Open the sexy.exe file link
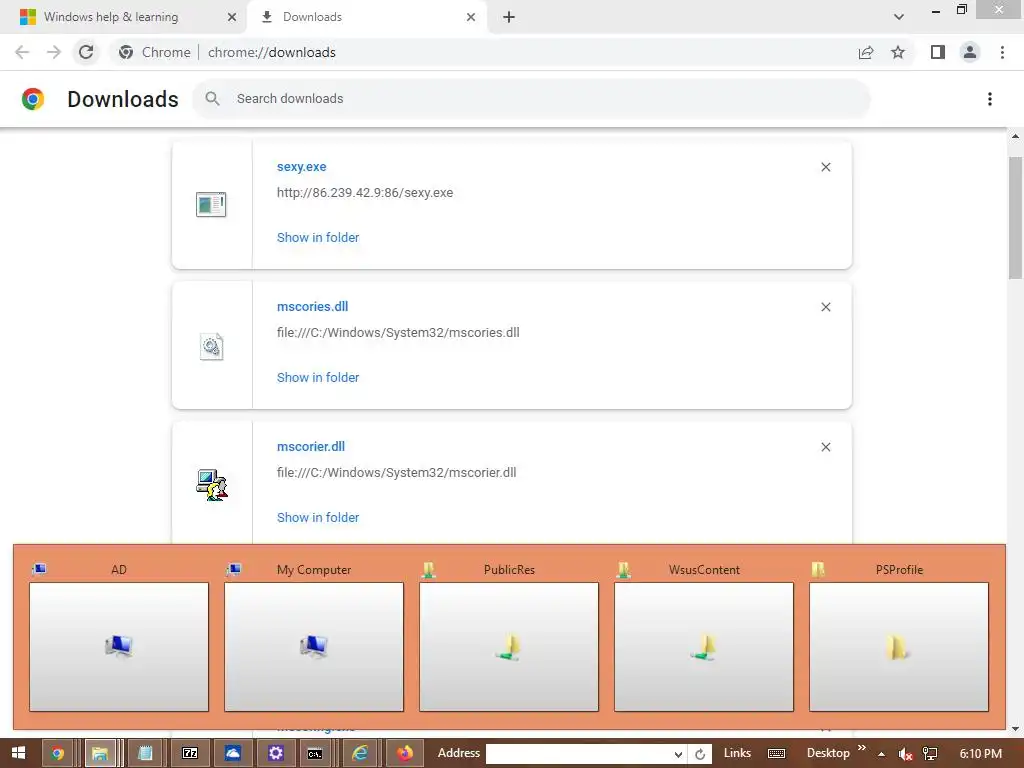Viewport: 1024px width, 768px height. coord(301,167)
